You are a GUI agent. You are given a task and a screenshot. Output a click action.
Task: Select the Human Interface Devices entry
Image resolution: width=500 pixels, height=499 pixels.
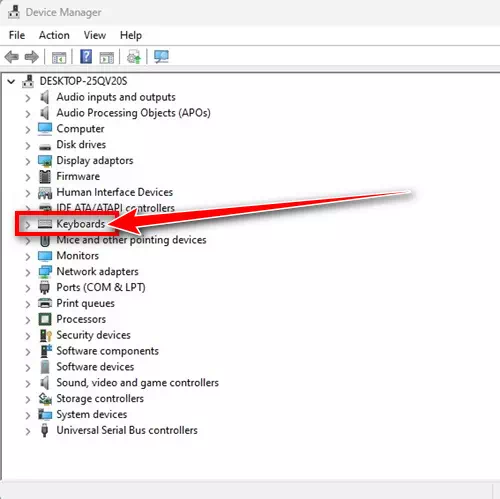(115, 192)
